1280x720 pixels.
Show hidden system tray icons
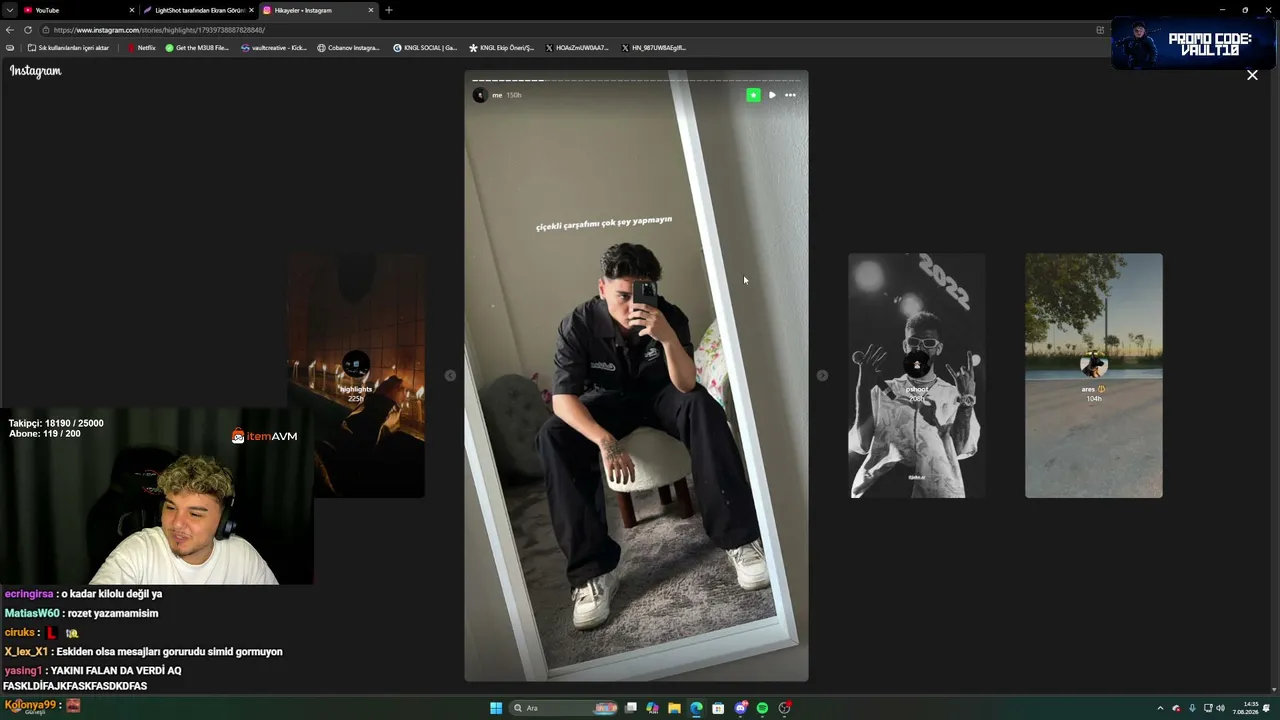tap(1160, 708)
